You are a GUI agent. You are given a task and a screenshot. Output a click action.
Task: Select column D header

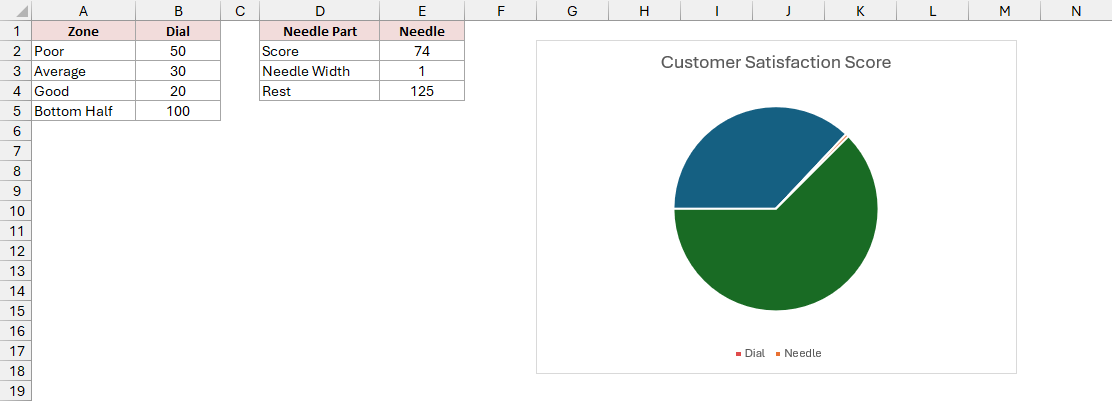319,11
